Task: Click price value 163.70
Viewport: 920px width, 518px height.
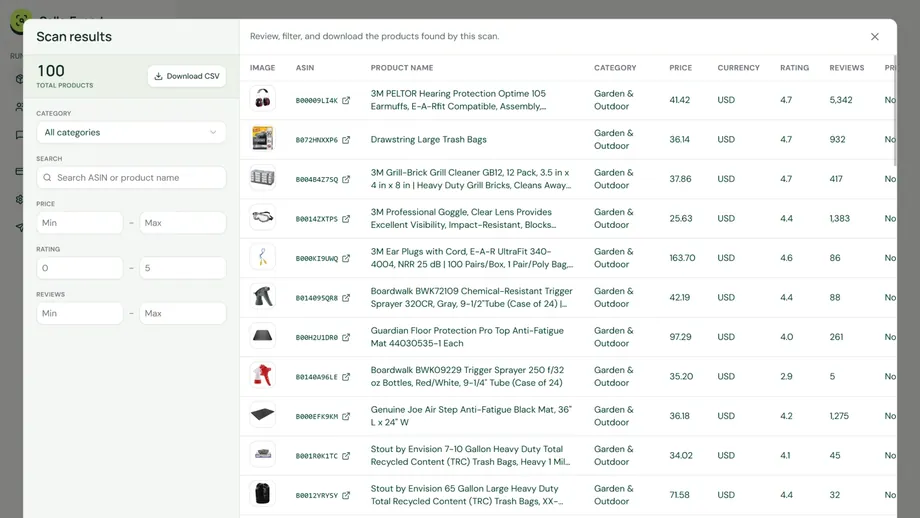Action: [x=682, y=258]
